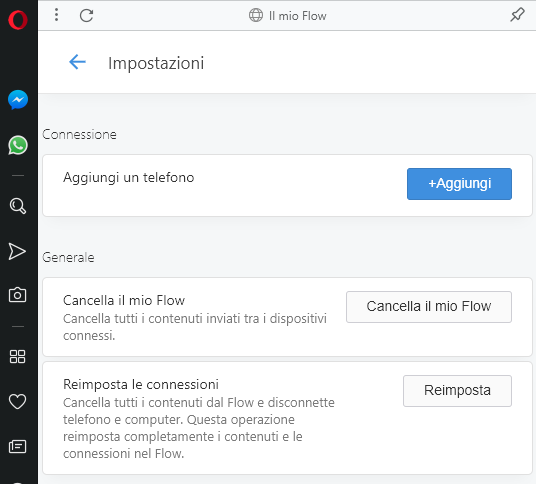Click the Reimposta button
The height and width of the screenshot is (484, 536).
(457, 391)
